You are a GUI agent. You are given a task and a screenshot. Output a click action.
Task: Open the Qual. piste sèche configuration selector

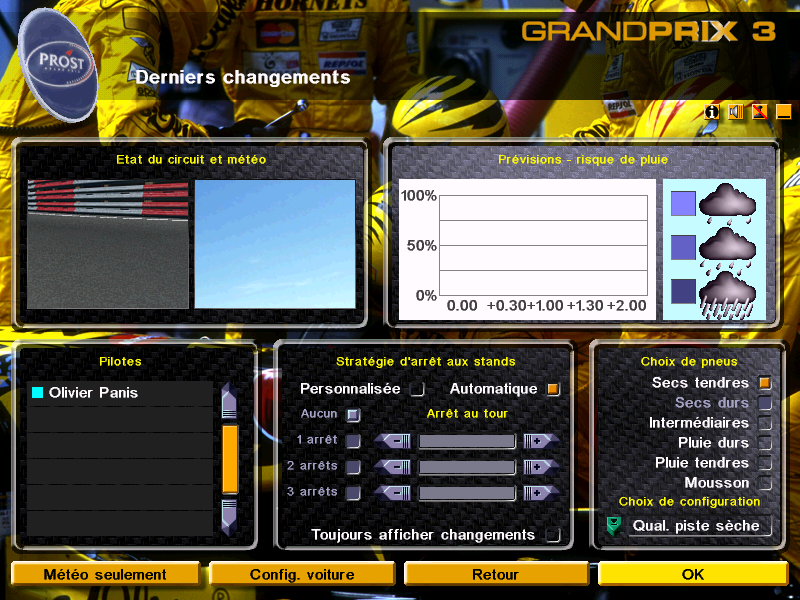tap(699, 526)
